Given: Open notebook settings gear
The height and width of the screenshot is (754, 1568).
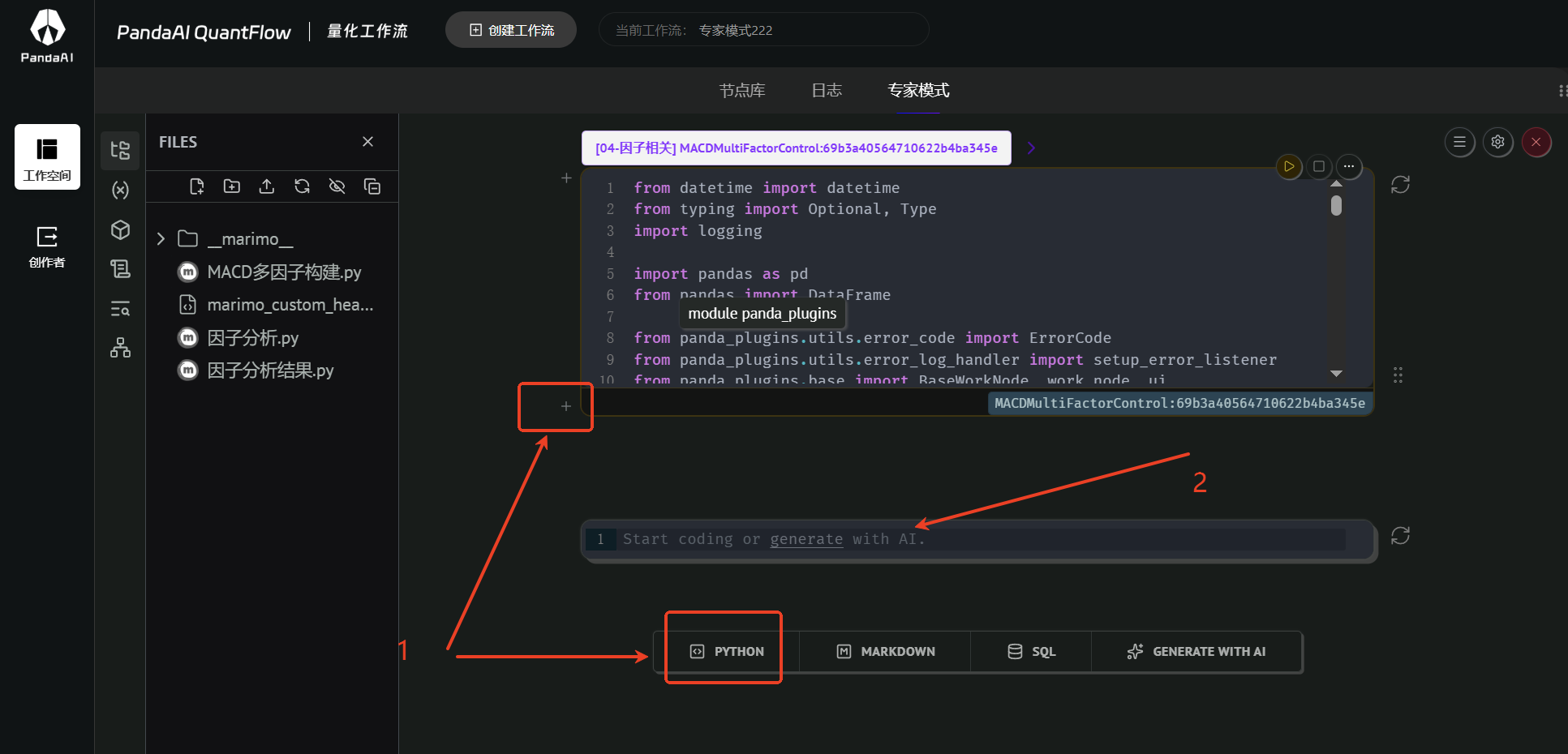Looking at the screenshot, I should [x=1498, y=142].
